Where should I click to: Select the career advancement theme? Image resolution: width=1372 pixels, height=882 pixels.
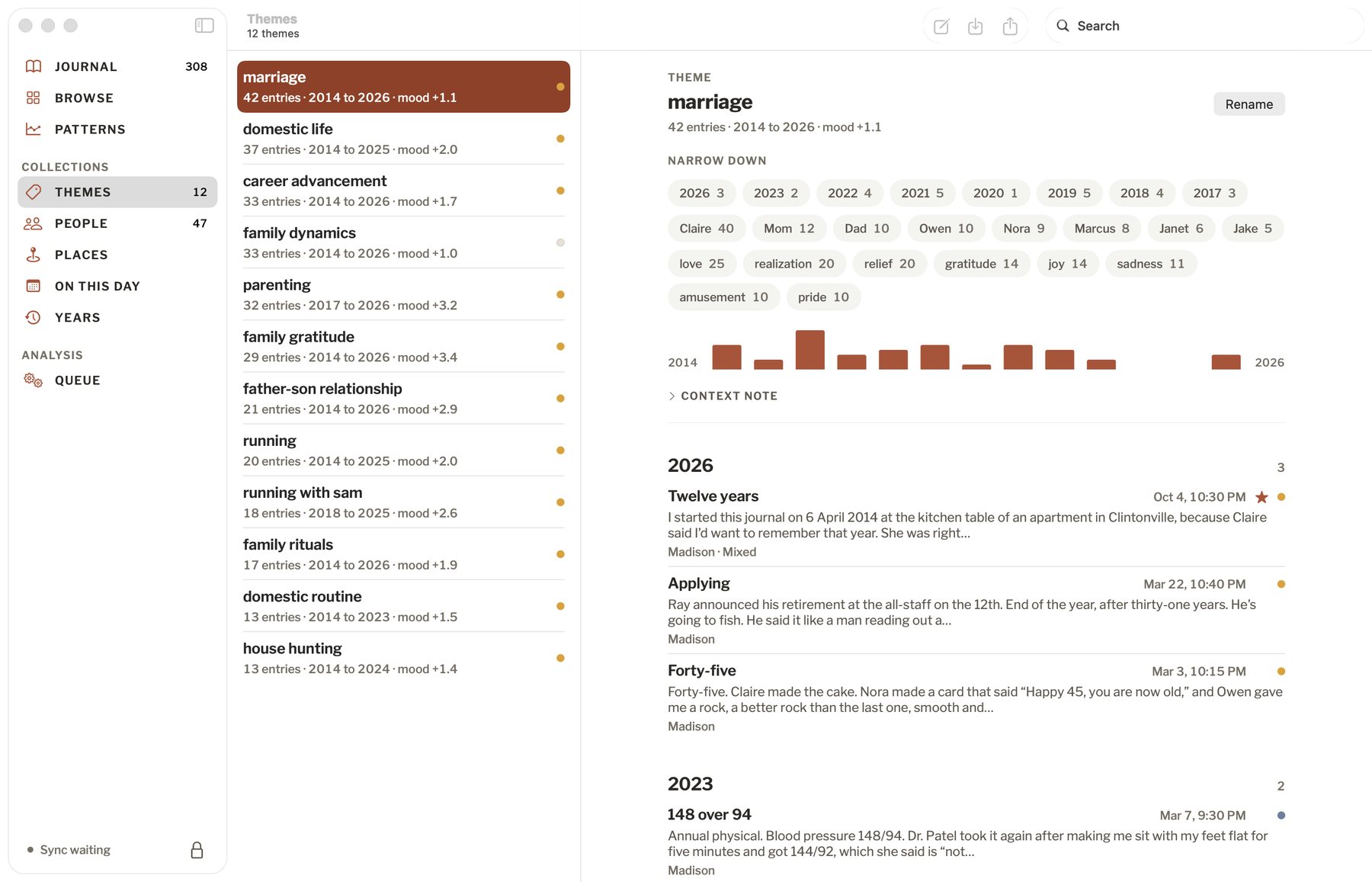pos(403,191)
